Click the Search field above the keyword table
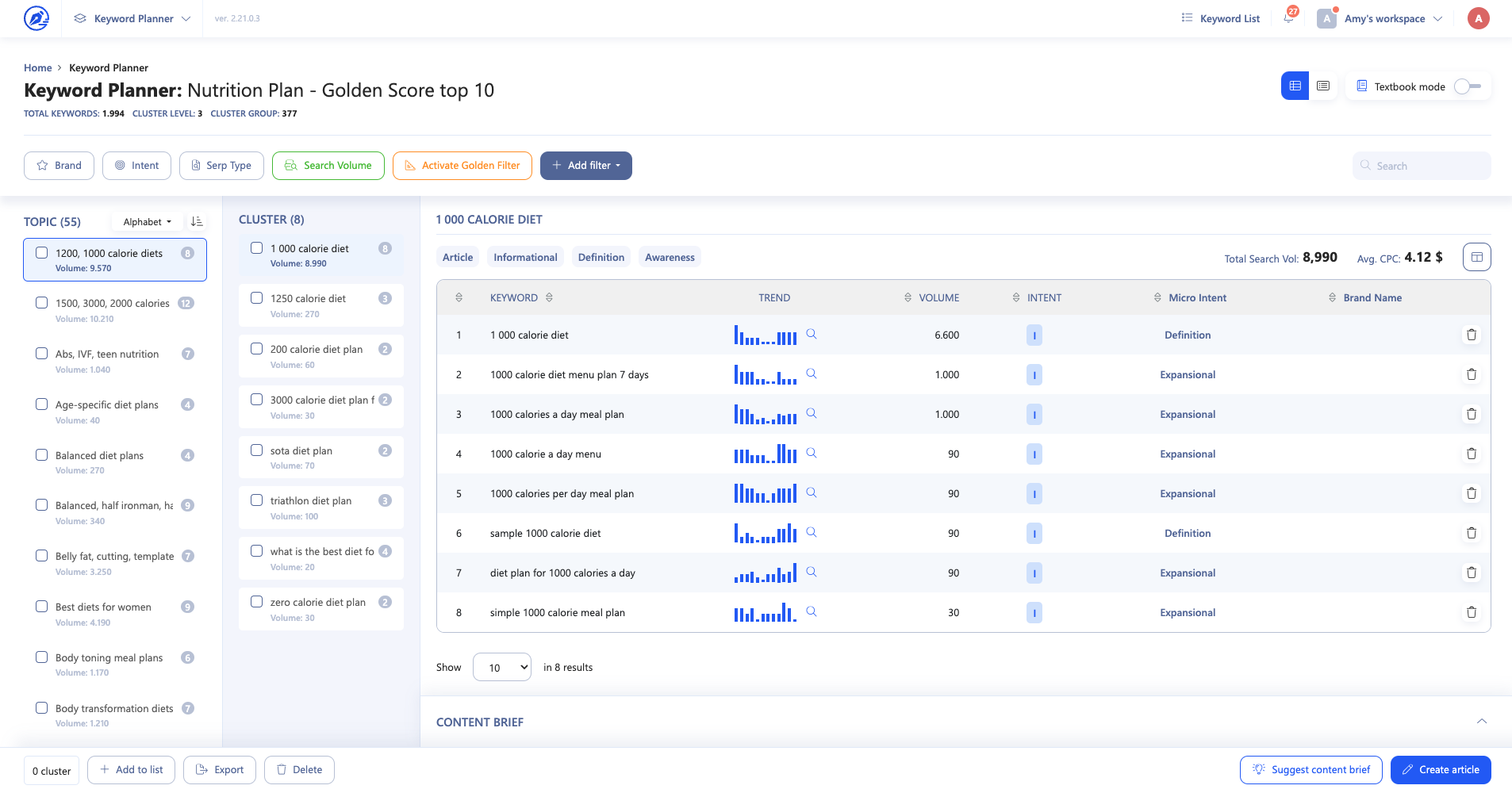This screenshot has height=793, width=1512. pos(1420,165)
